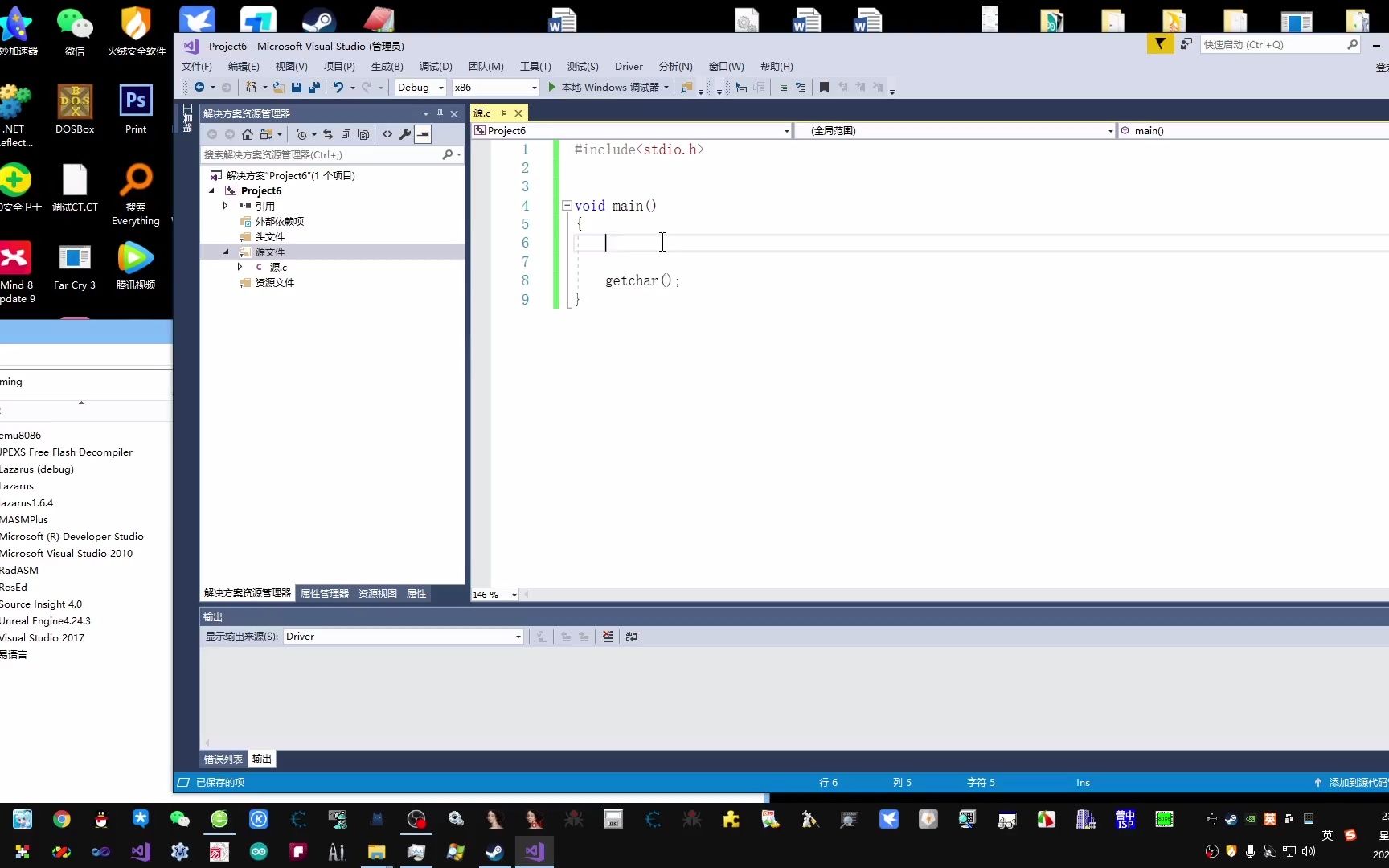Click the Save floppy disk icon
The height and width of the screenshot is (868, 1389).
click(x=297, y=87)
